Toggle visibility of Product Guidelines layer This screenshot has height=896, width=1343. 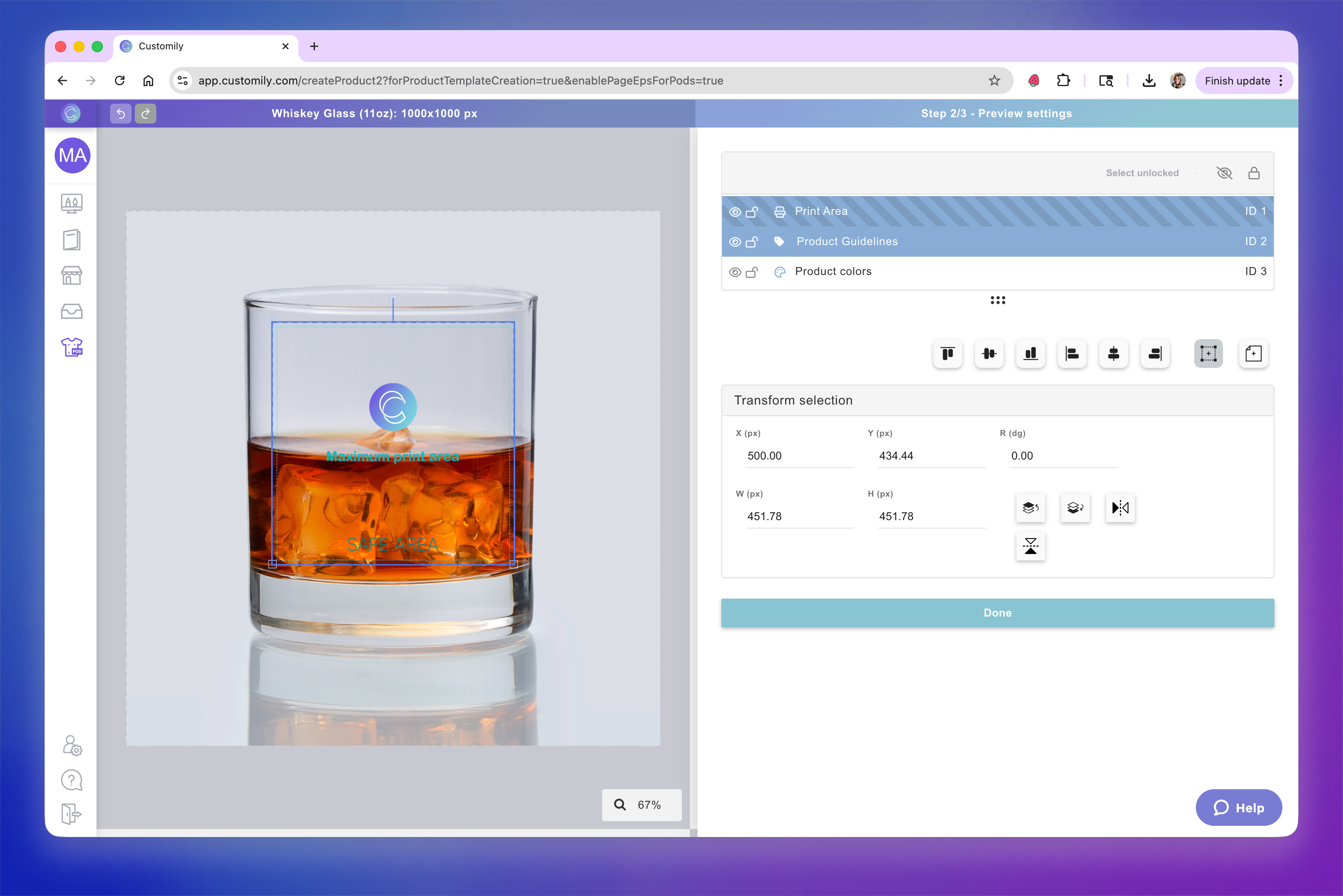coord(735,242)
